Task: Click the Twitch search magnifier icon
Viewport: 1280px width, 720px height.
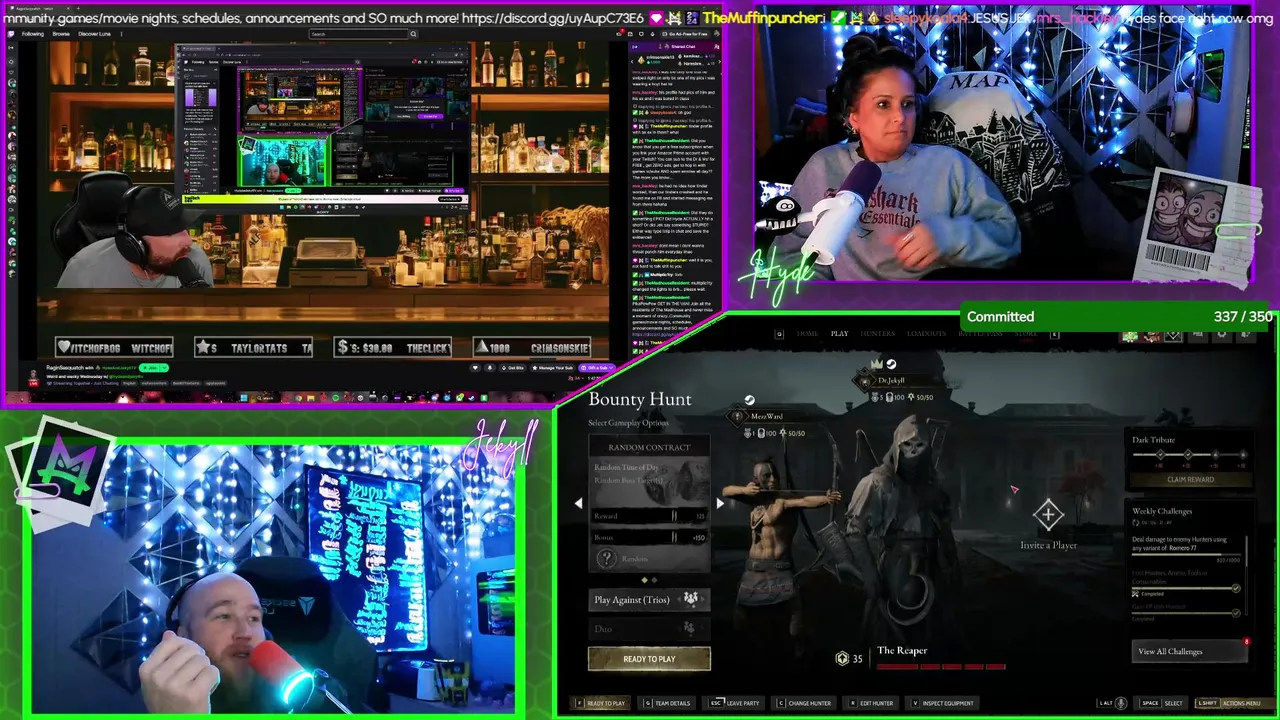Action: 413,34
